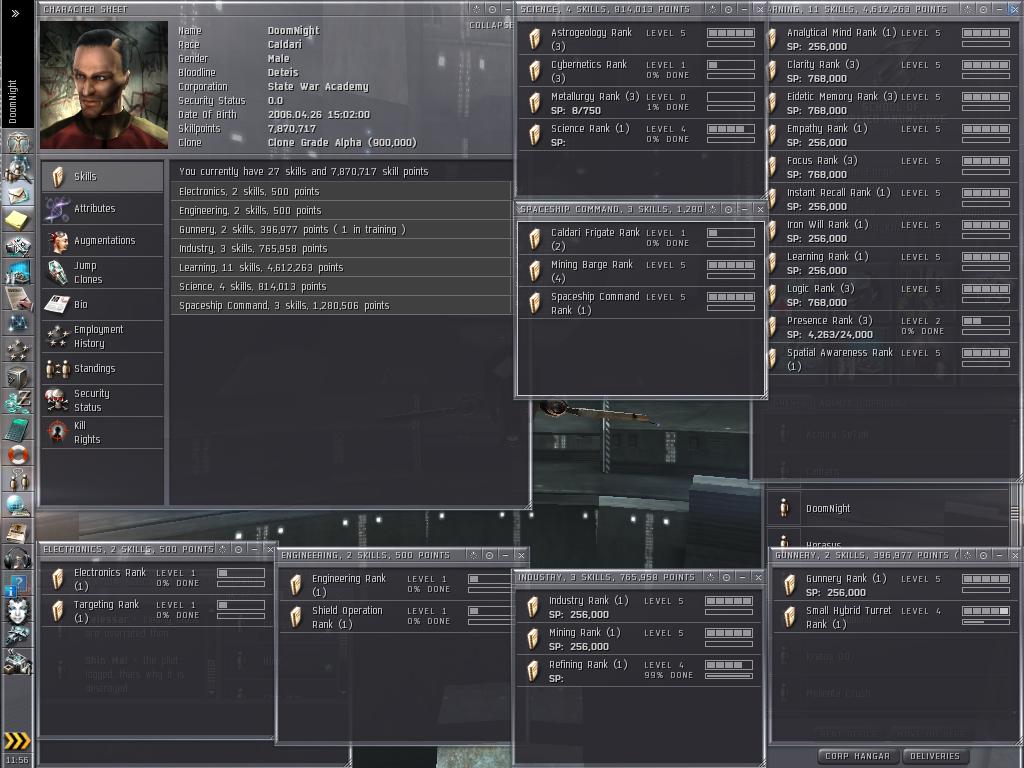Click the book icon beside Mining Barge skill

coord(535,270)
